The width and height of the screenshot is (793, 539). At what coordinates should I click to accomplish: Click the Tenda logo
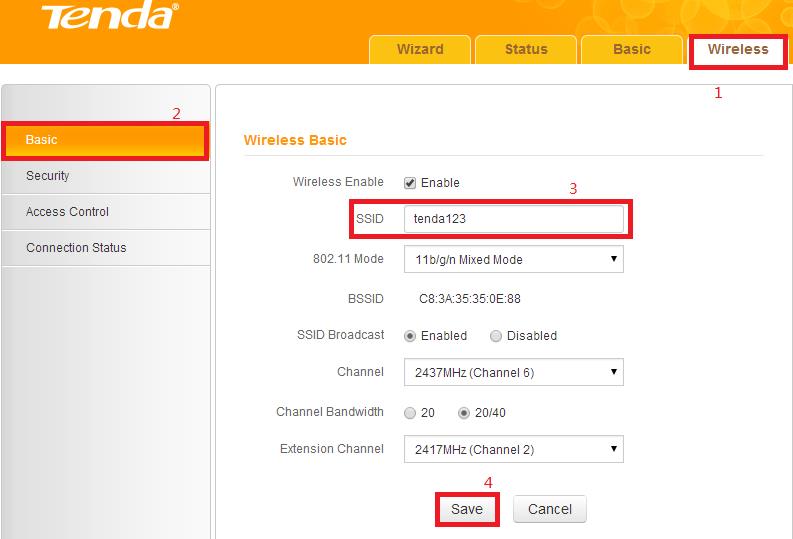click(96, 17)
